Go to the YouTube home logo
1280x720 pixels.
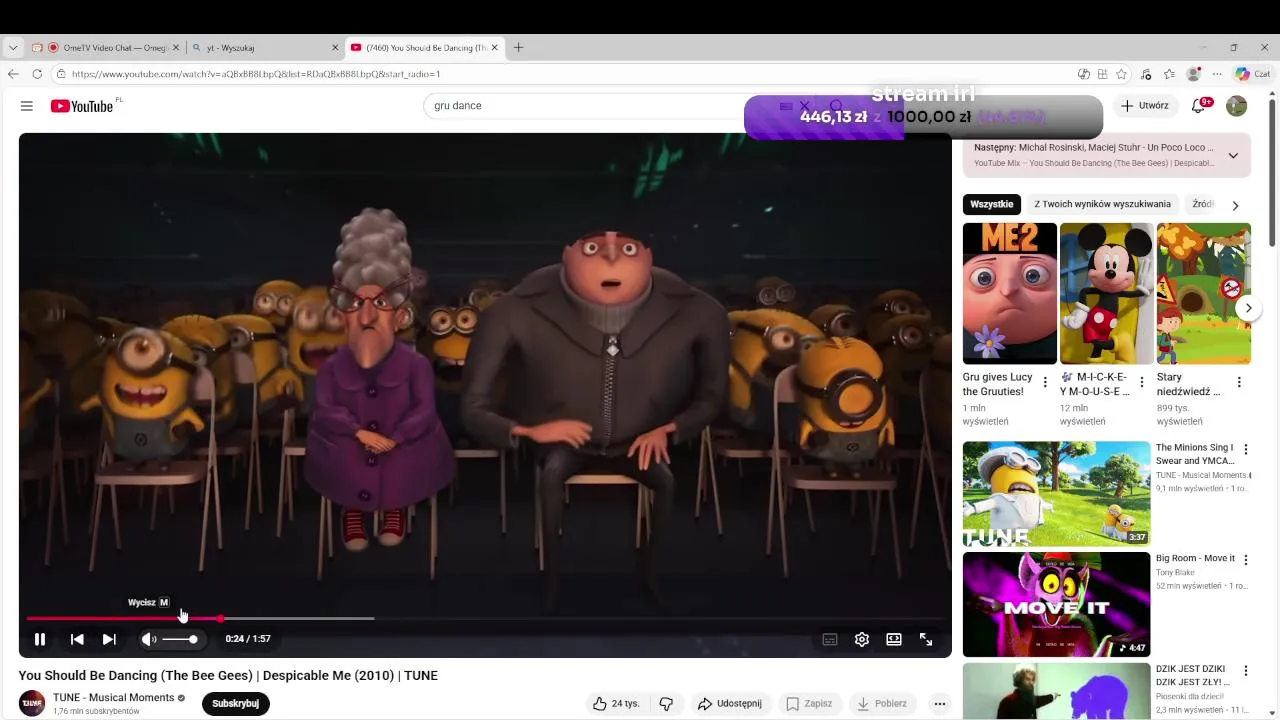[82, 106]
